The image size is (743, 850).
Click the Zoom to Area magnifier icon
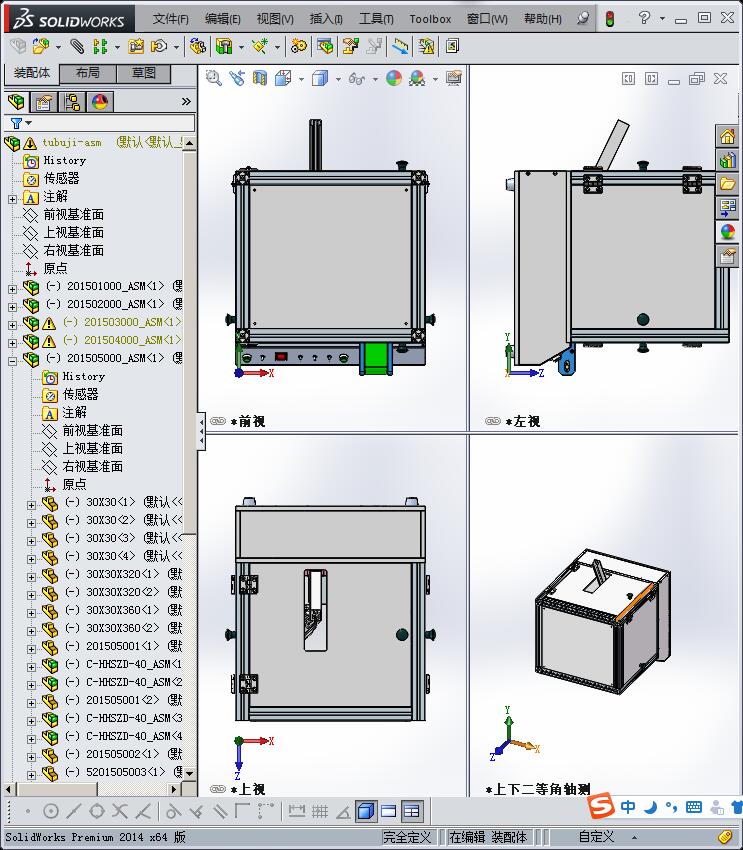coord(214,79)
